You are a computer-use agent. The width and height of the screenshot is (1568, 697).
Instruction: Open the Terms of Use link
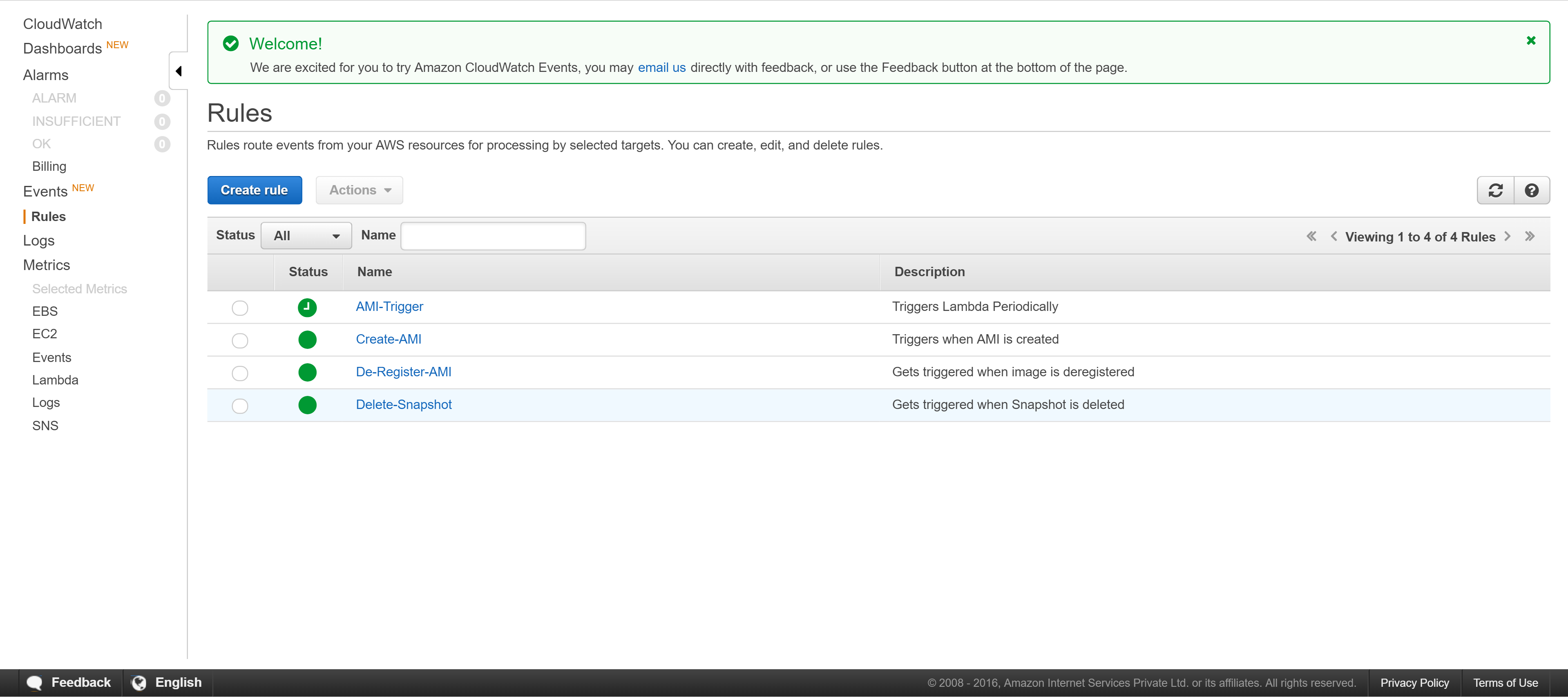coord(1505,683)
